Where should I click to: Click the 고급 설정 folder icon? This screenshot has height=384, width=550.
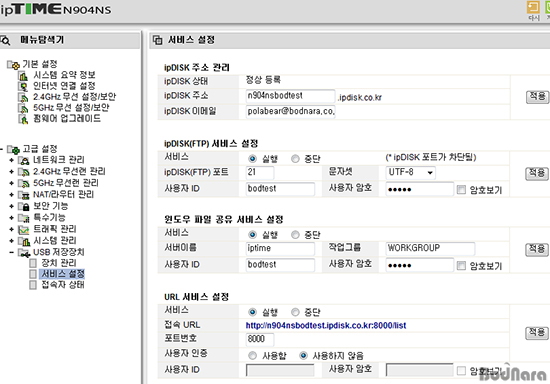click(14, 149)
